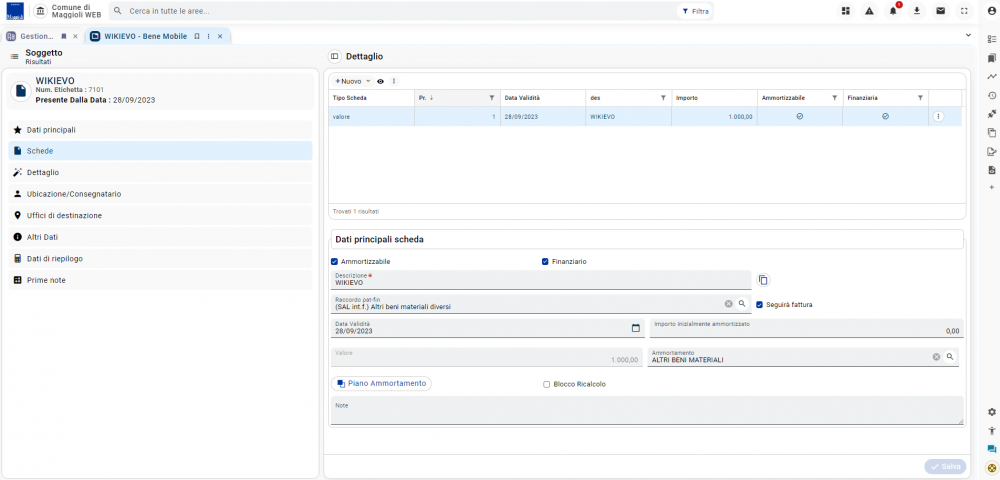Switch to the Gestion... tab
The width and height of the screenshot is (1000, 480).
click(x=36, y=36)
